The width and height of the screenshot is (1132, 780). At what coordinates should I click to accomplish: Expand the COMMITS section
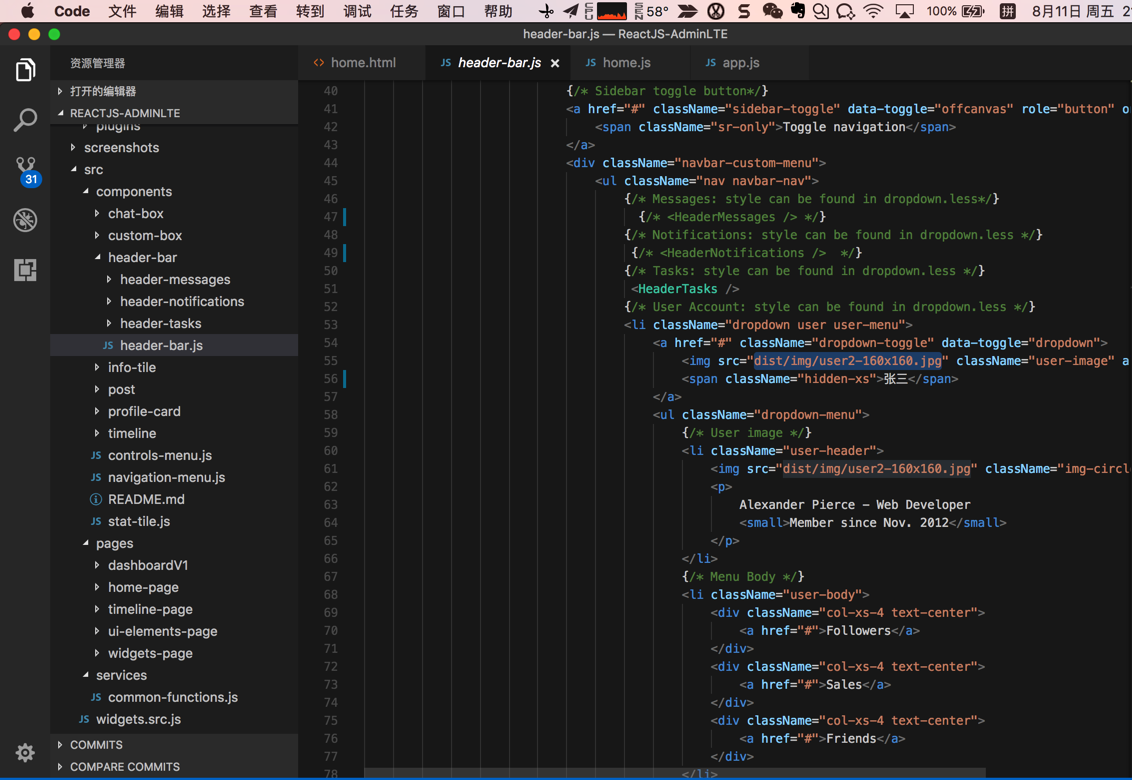pyautogui.click(x=96, y=745)
